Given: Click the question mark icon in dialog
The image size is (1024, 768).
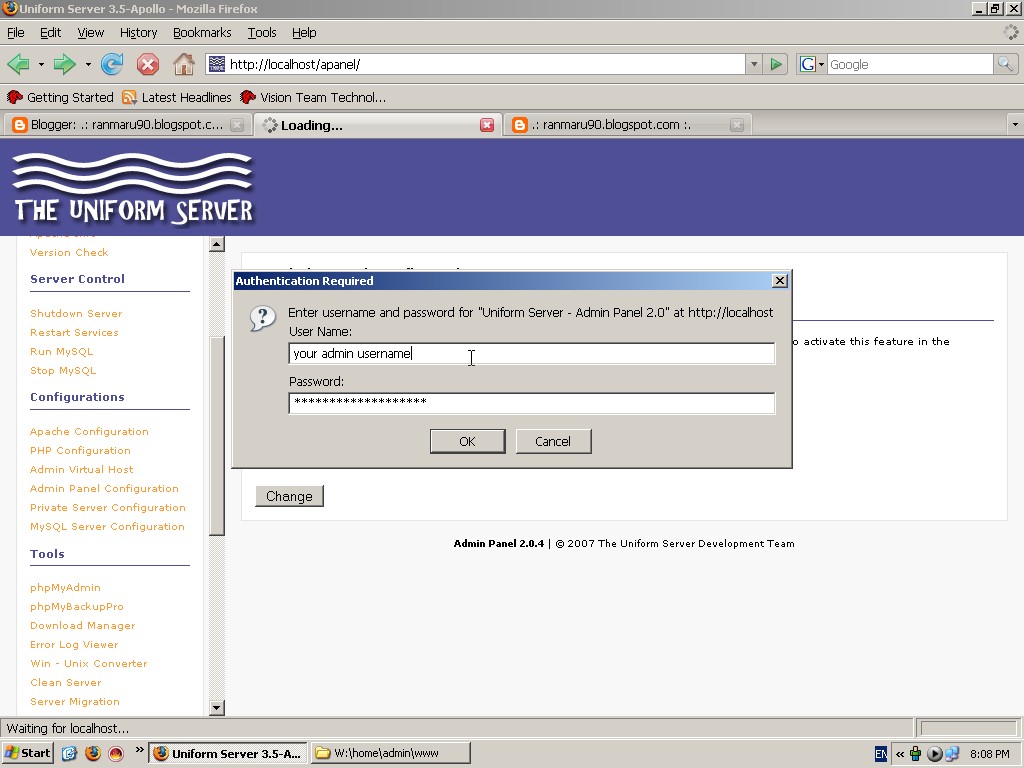Looking at the screenshot, I should (263, 319).
